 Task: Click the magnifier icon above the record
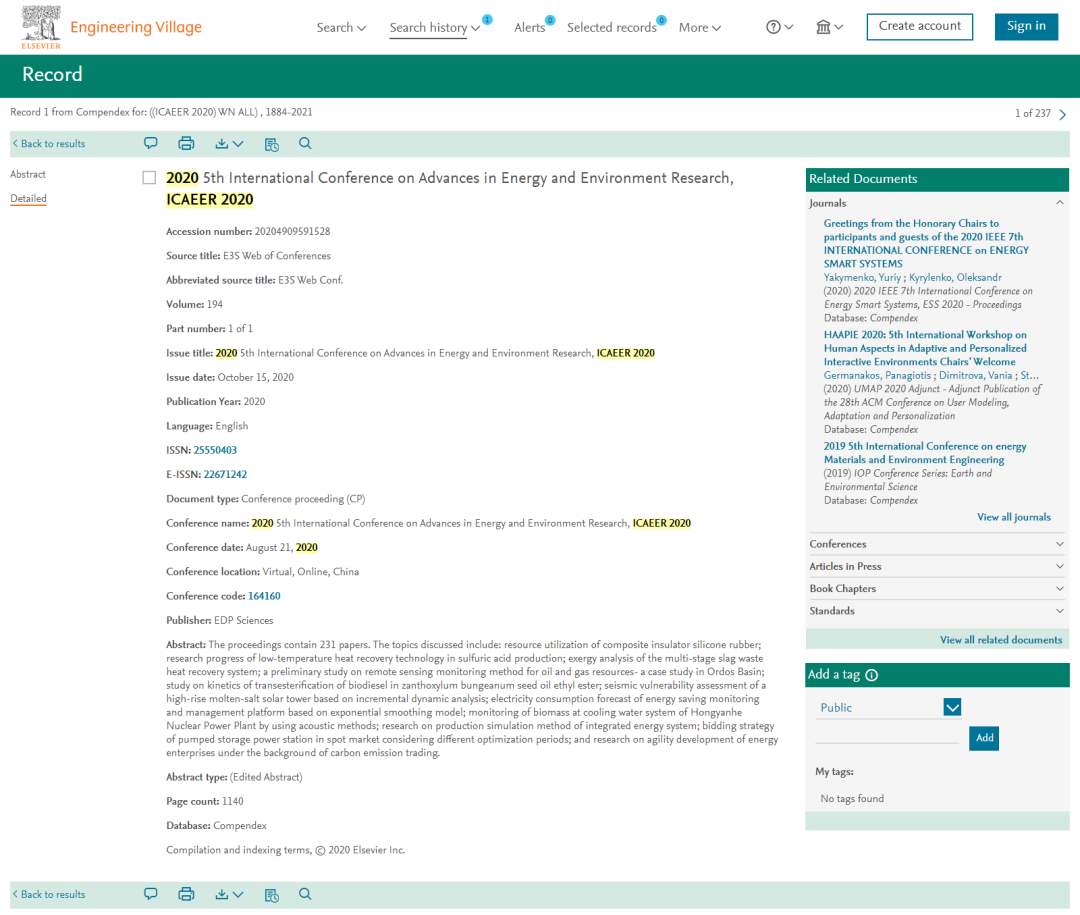[x=305, y=143]
